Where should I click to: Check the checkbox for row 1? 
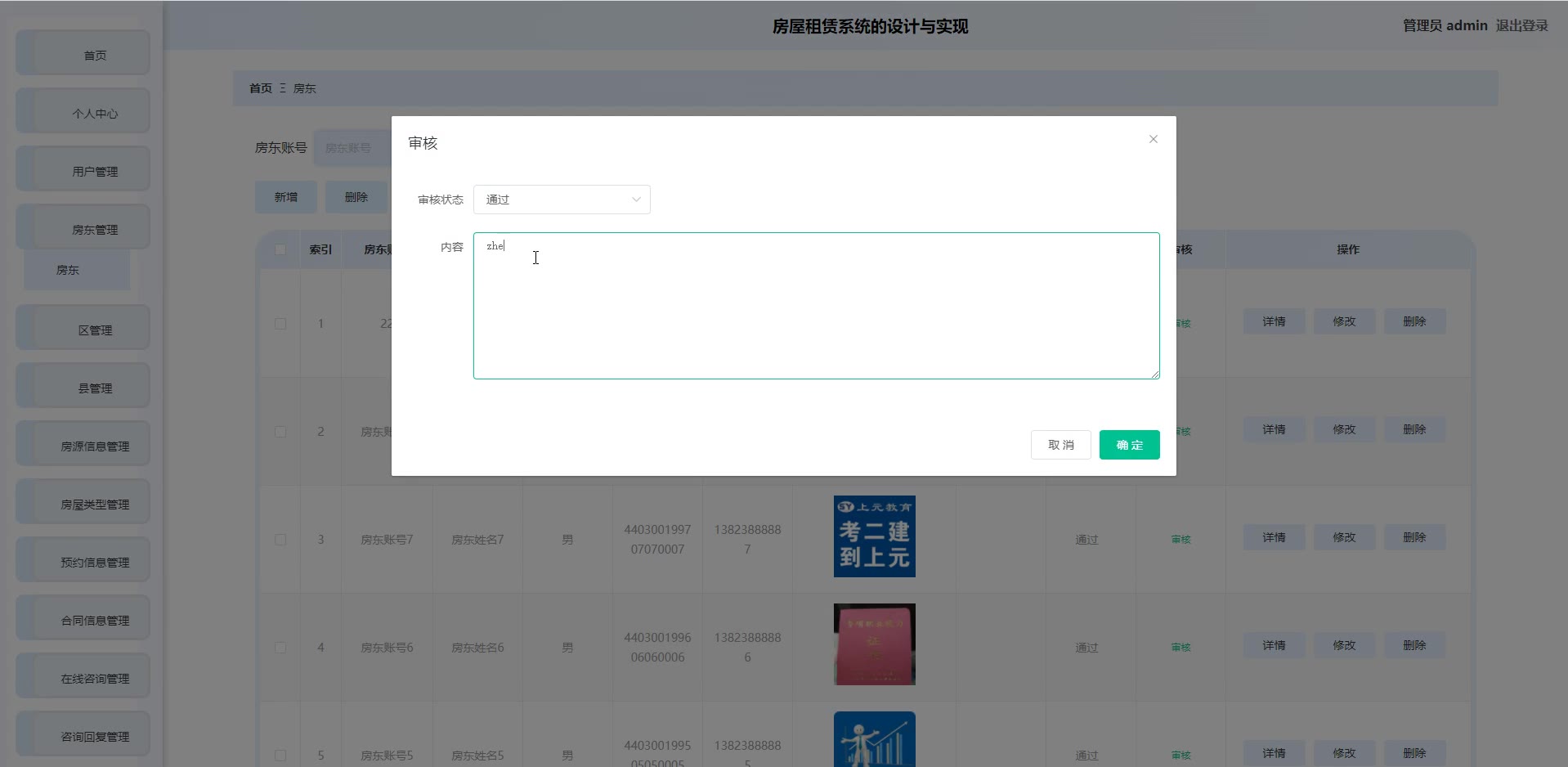click(x=280, y=324)
